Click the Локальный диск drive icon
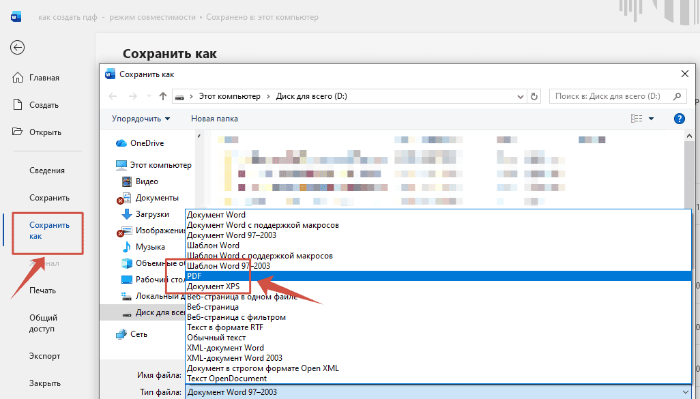The image size is (700, 399). click(126, 296)
